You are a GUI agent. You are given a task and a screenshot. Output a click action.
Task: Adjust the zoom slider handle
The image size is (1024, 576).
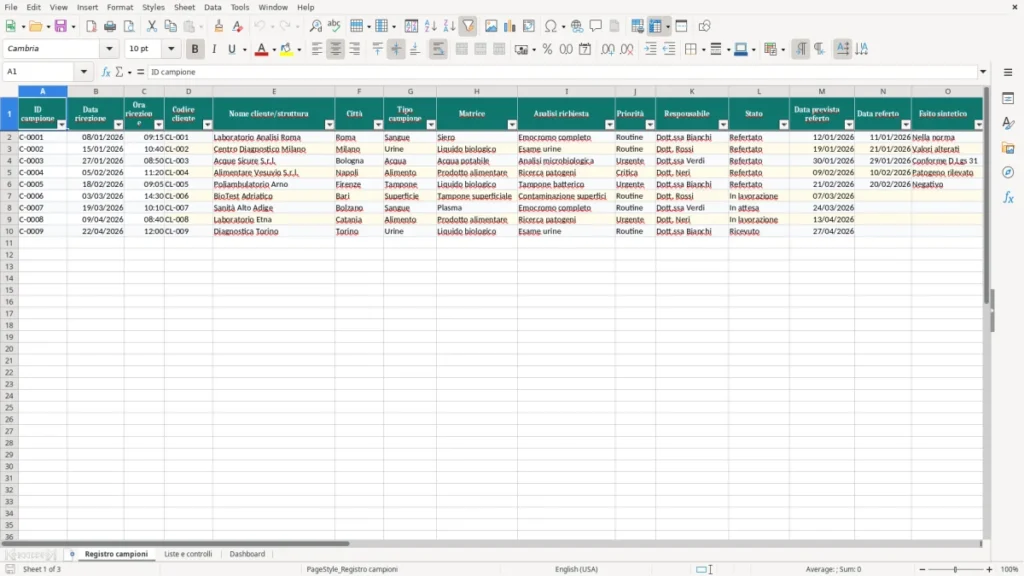click(x=955, y=569)
